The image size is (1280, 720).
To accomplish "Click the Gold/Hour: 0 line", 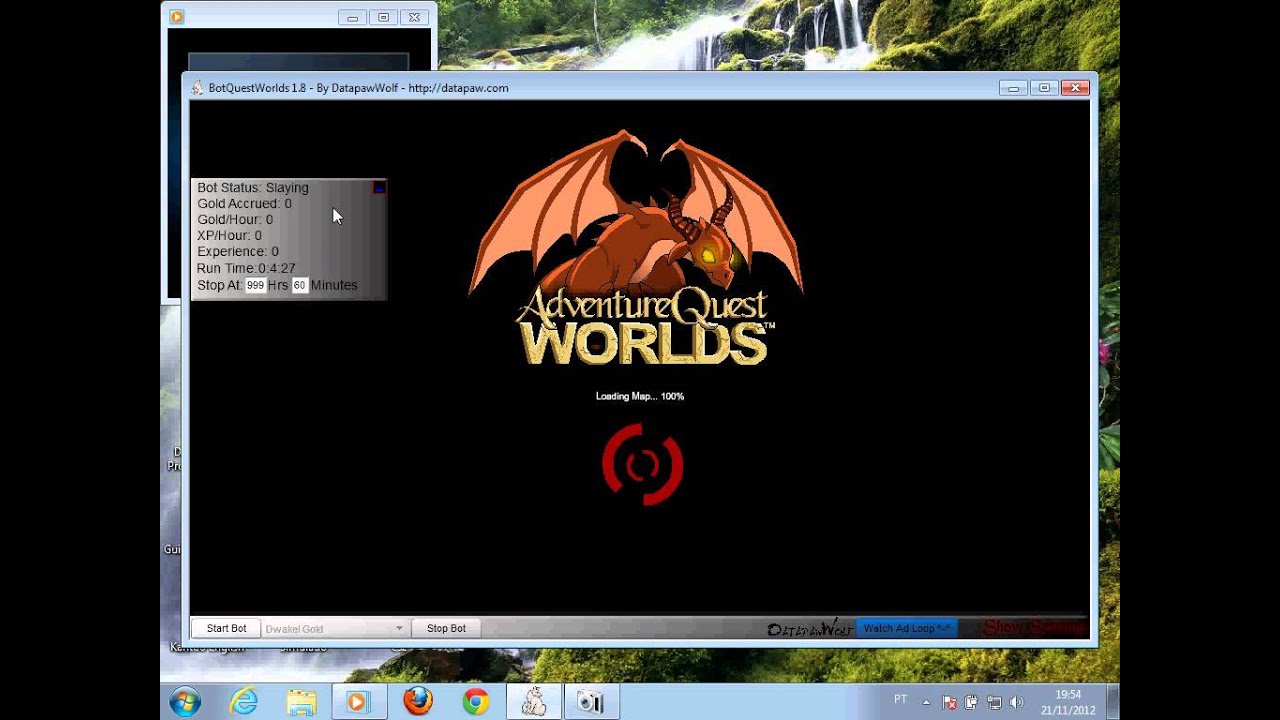I will coord(235,219).
